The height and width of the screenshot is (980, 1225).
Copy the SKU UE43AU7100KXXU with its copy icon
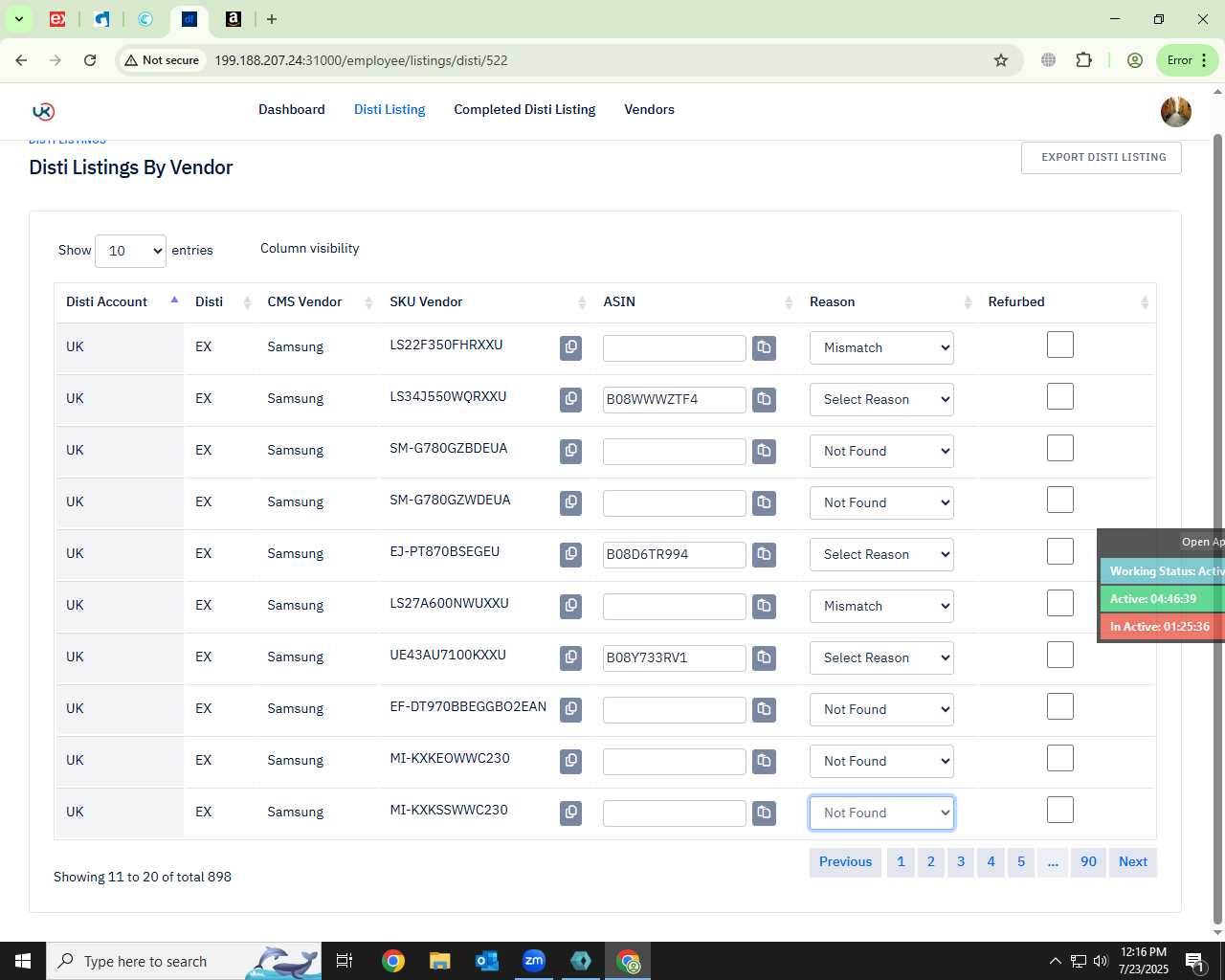pos(570,657)
